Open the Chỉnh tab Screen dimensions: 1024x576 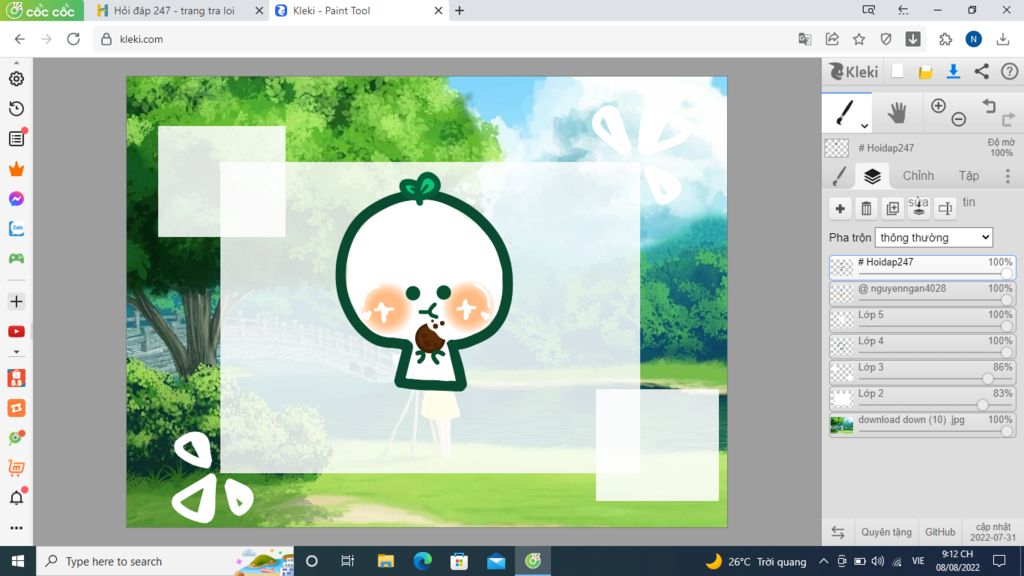[x=918, y=176]
